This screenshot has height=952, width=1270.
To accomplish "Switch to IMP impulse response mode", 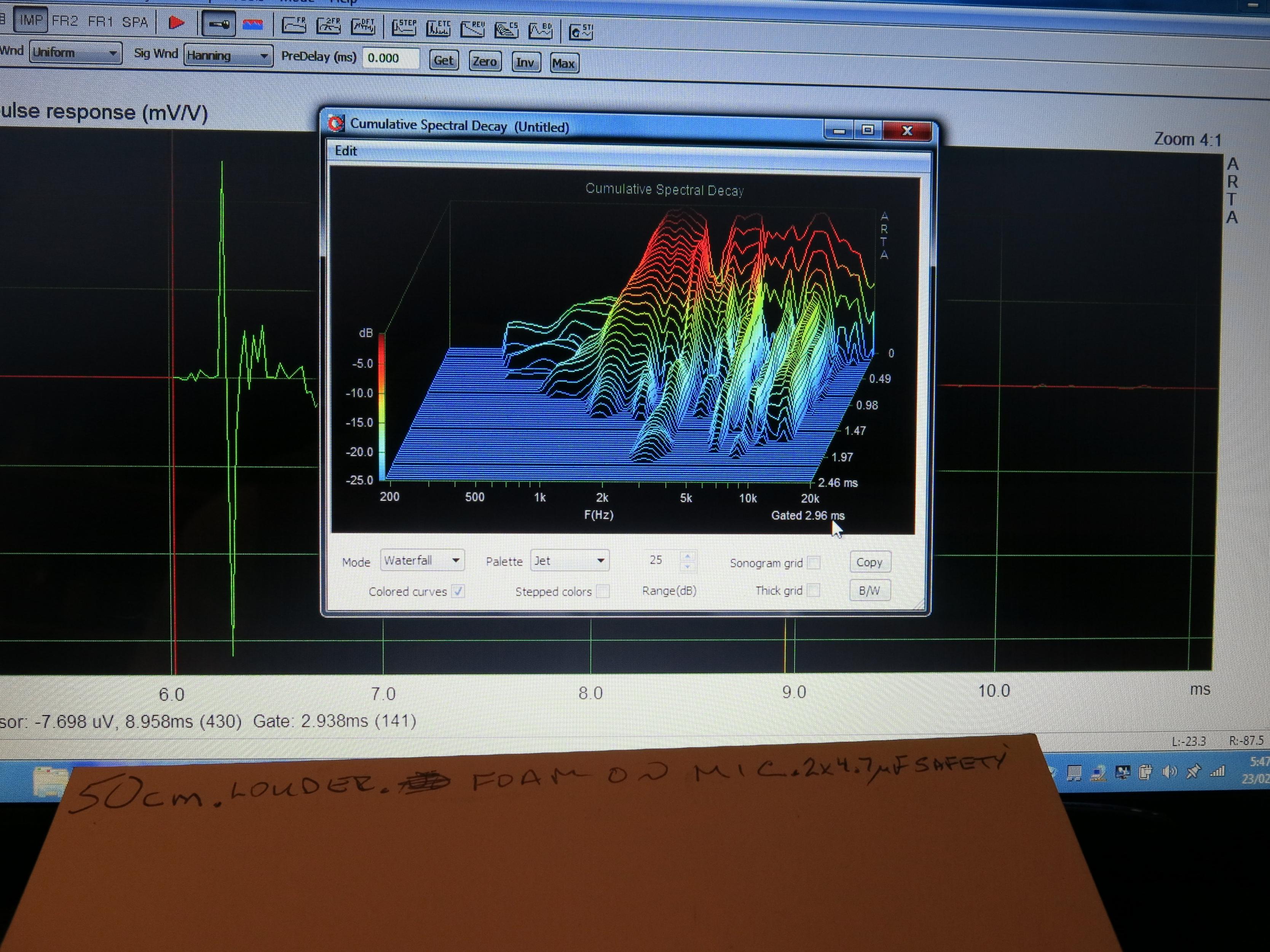I will click(30, 21).
